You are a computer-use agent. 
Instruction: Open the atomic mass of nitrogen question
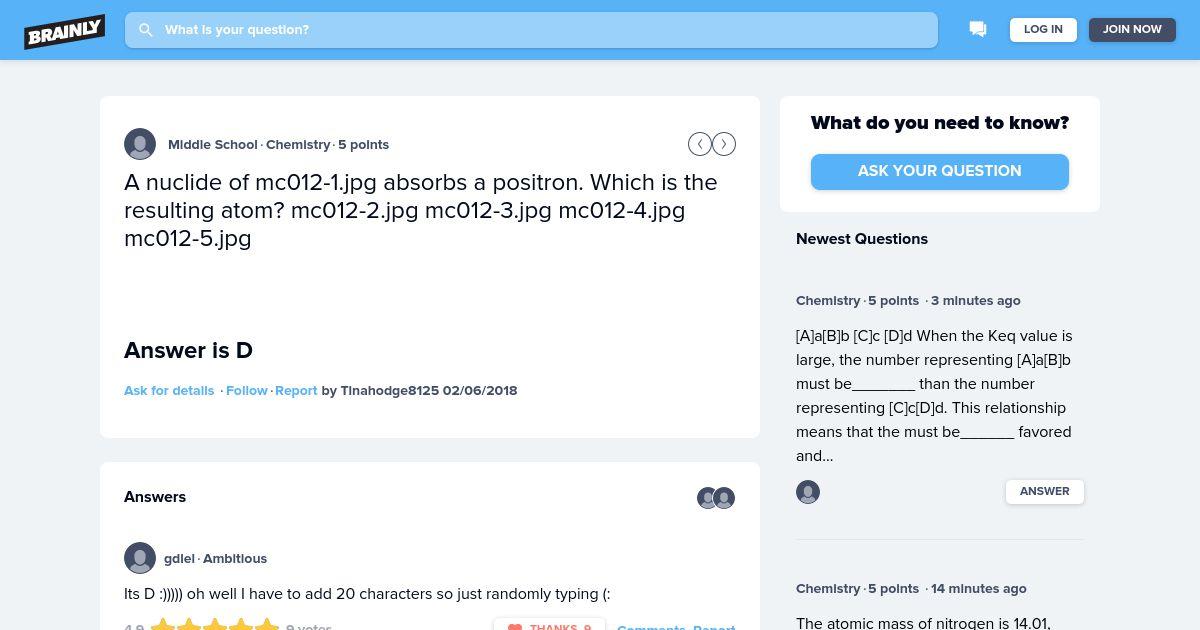(923, 623)
